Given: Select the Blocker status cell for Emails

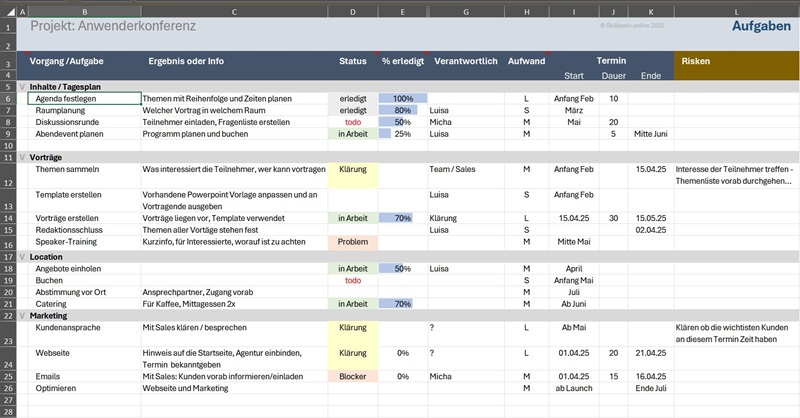Looking at the screenshot, I should 353,376.
